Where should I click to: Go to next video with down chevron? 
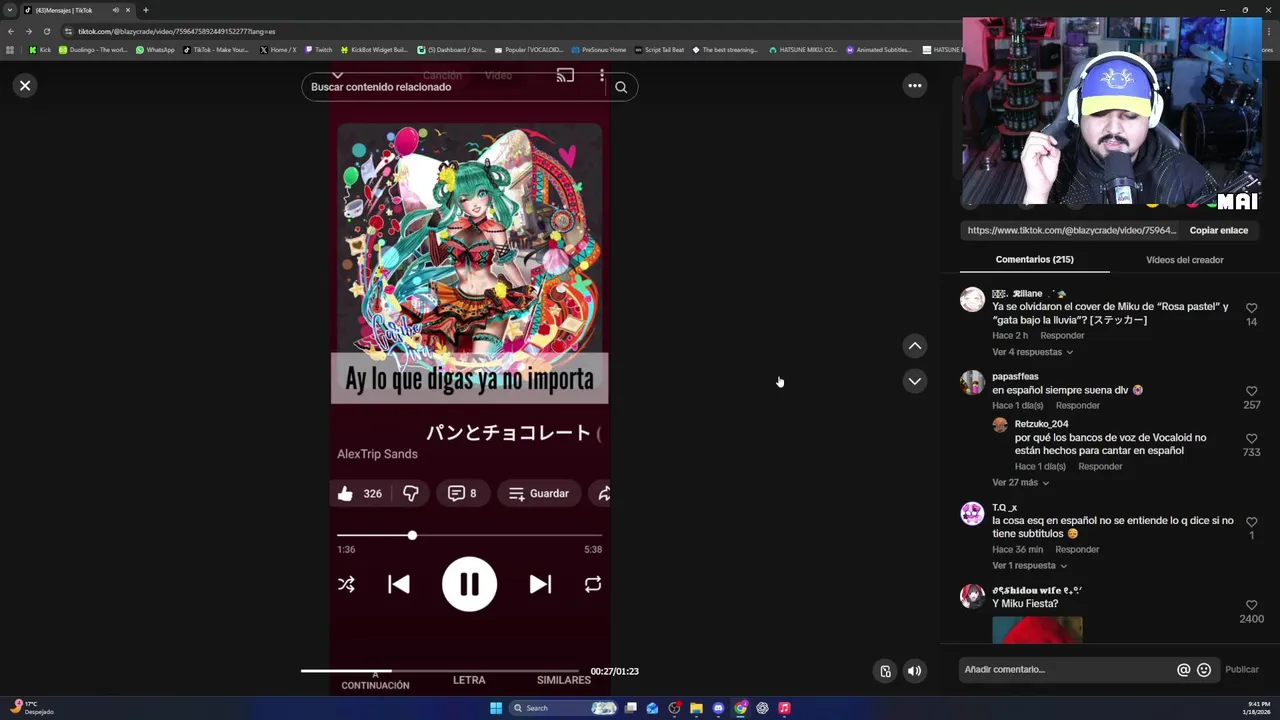[914, 381]
